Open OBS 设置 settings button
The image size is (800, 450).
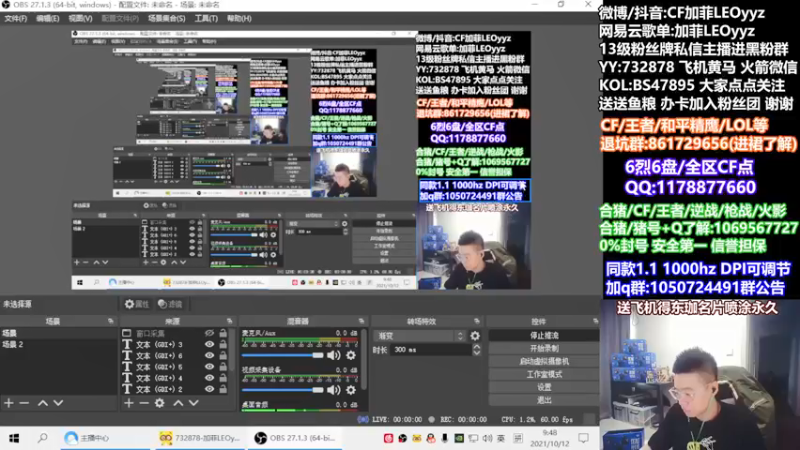coord(544,387)
